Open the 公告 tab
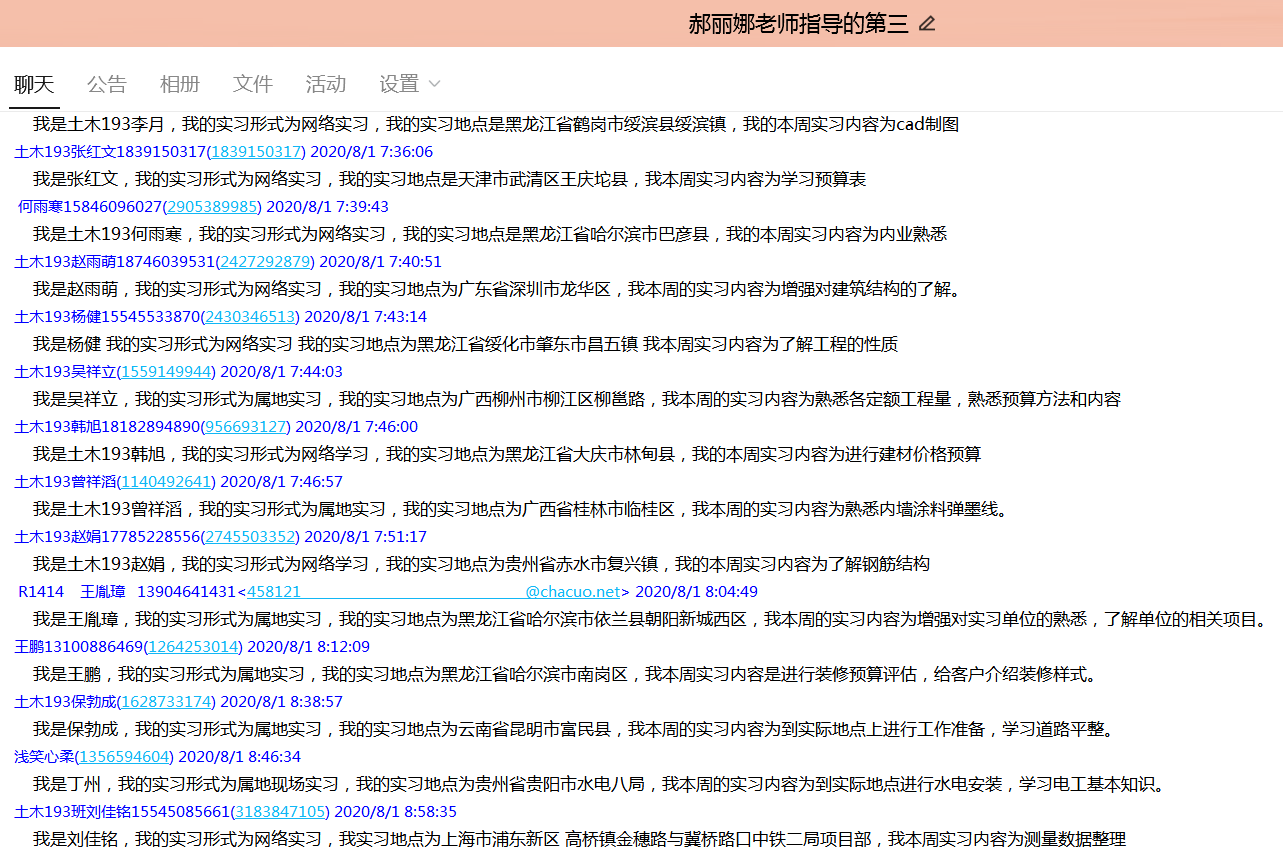This screenshot has width=1283, height=853. tap(107, 84)
